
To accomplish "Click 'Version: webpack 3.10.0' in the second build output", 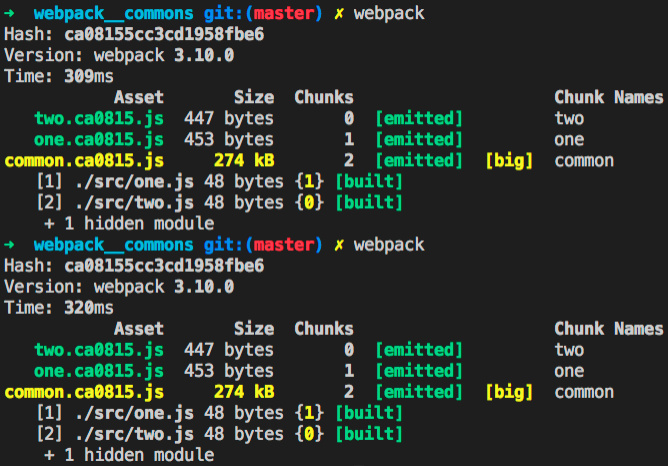I will tap(119, 287).
